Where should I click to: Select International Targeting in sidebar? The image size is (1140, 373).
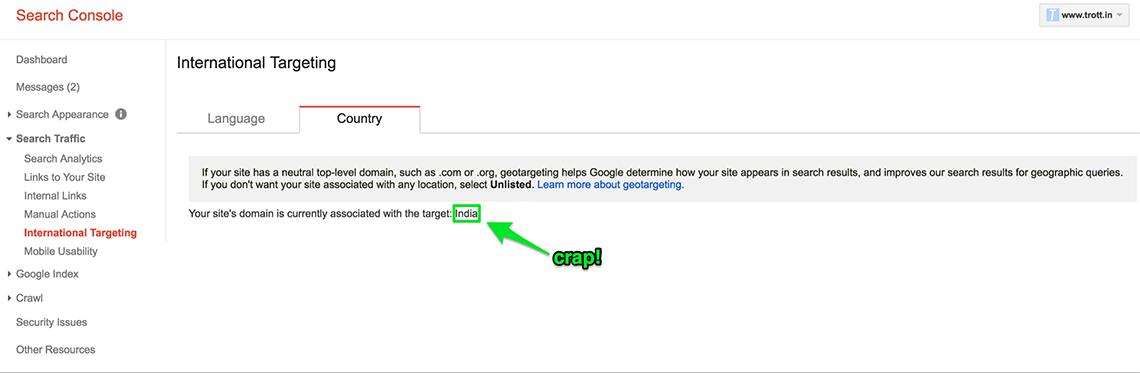(80, 233)
